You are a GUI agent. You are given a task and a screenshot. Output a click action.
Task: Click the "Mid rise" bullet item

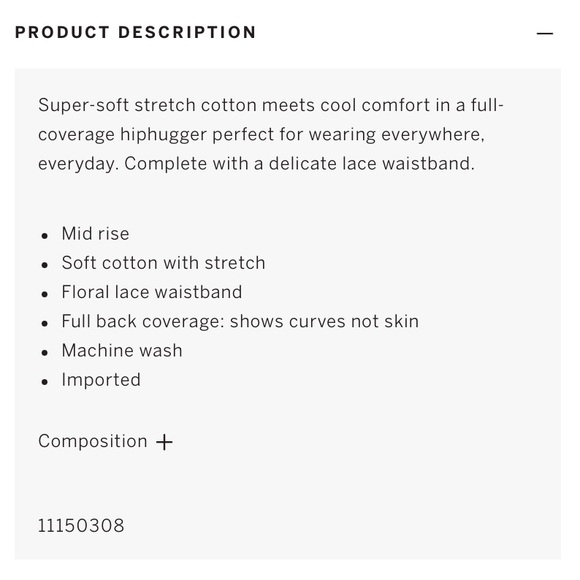point(95,233)
